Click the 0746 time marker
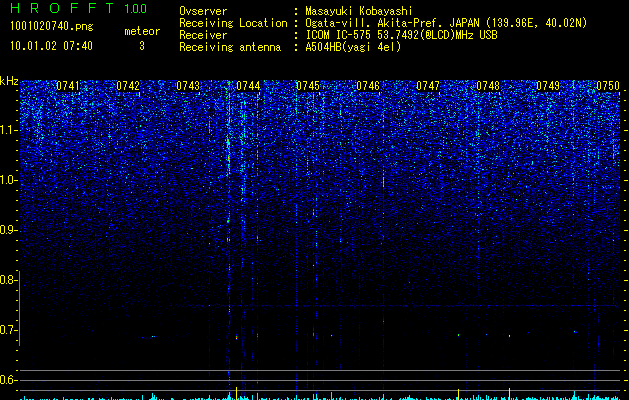The width and height of the screenshot is (629, 400). point(368,86)
